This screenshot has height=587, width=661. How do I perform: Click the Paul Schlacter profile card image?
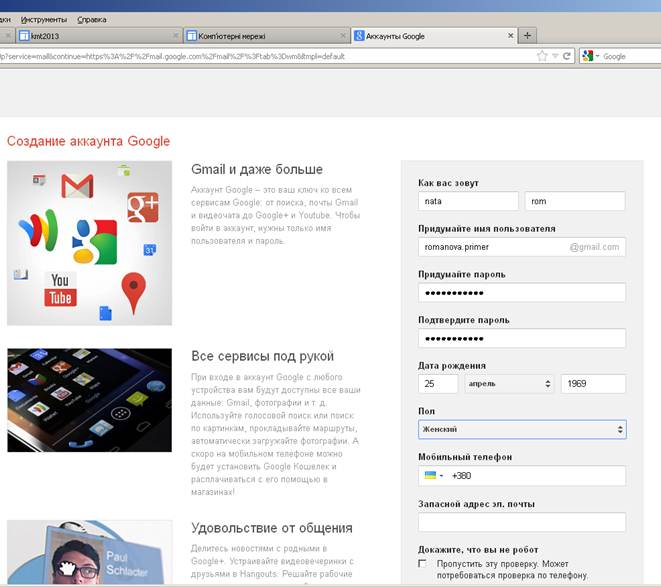[89, 552]
